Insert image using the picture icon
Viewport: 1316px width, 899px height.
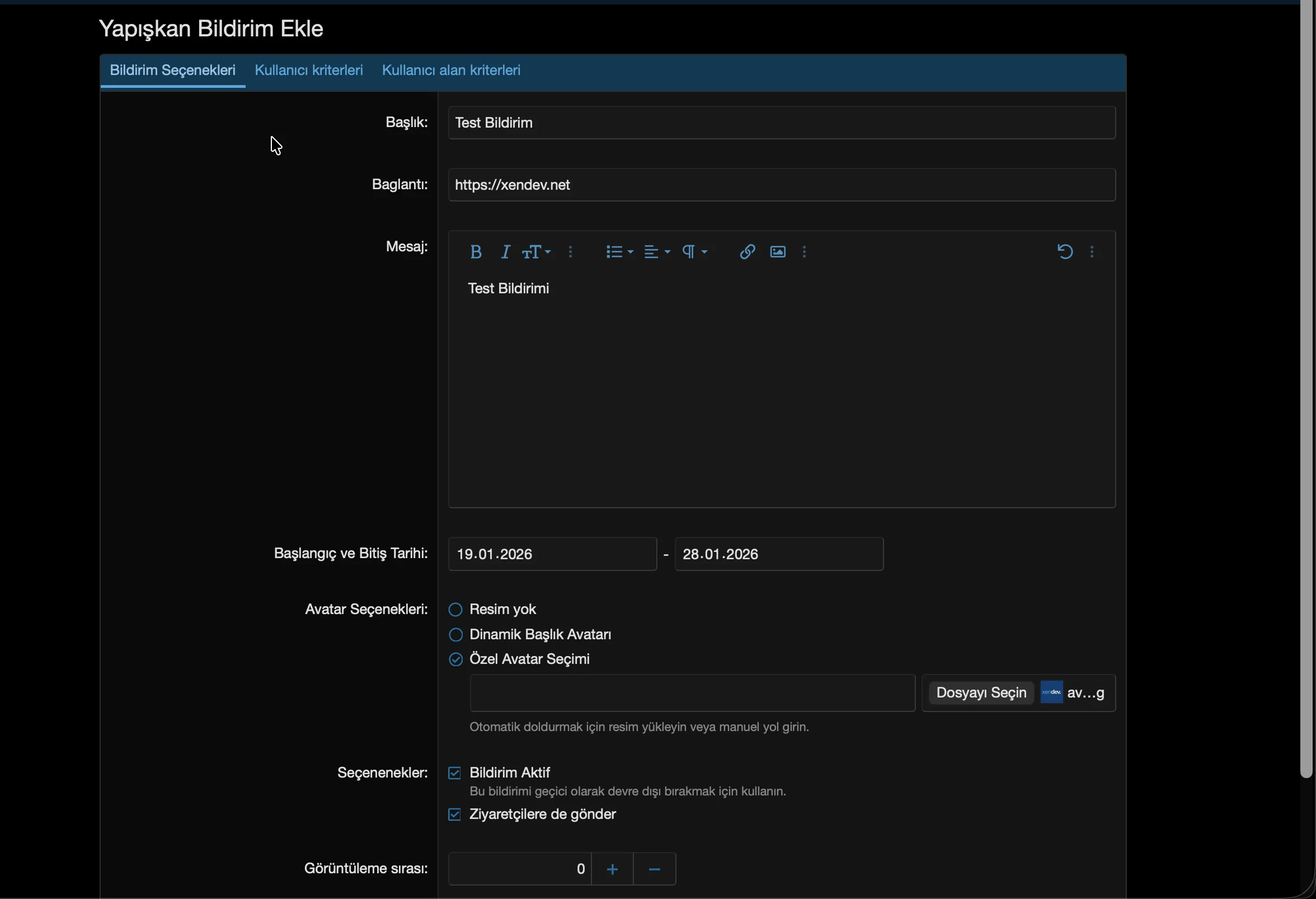[778, 252]
